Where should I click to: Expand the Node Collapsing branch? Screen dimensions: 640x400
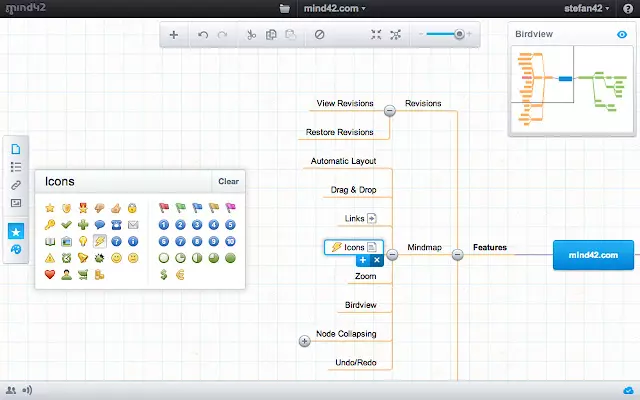(305, 341)
